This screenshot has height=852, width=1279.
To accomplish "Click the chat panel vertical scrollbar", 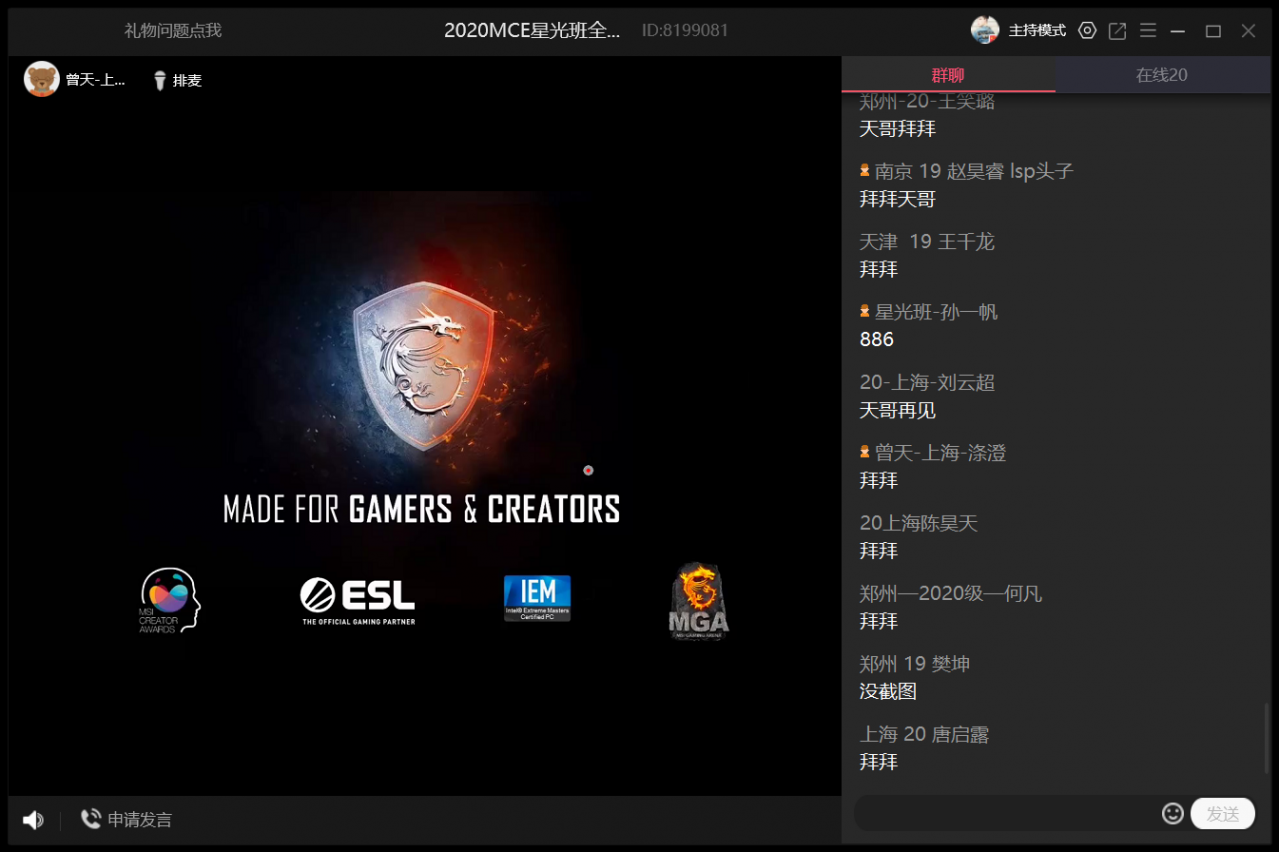I will pyautogui.click(x=1267, y=739).
